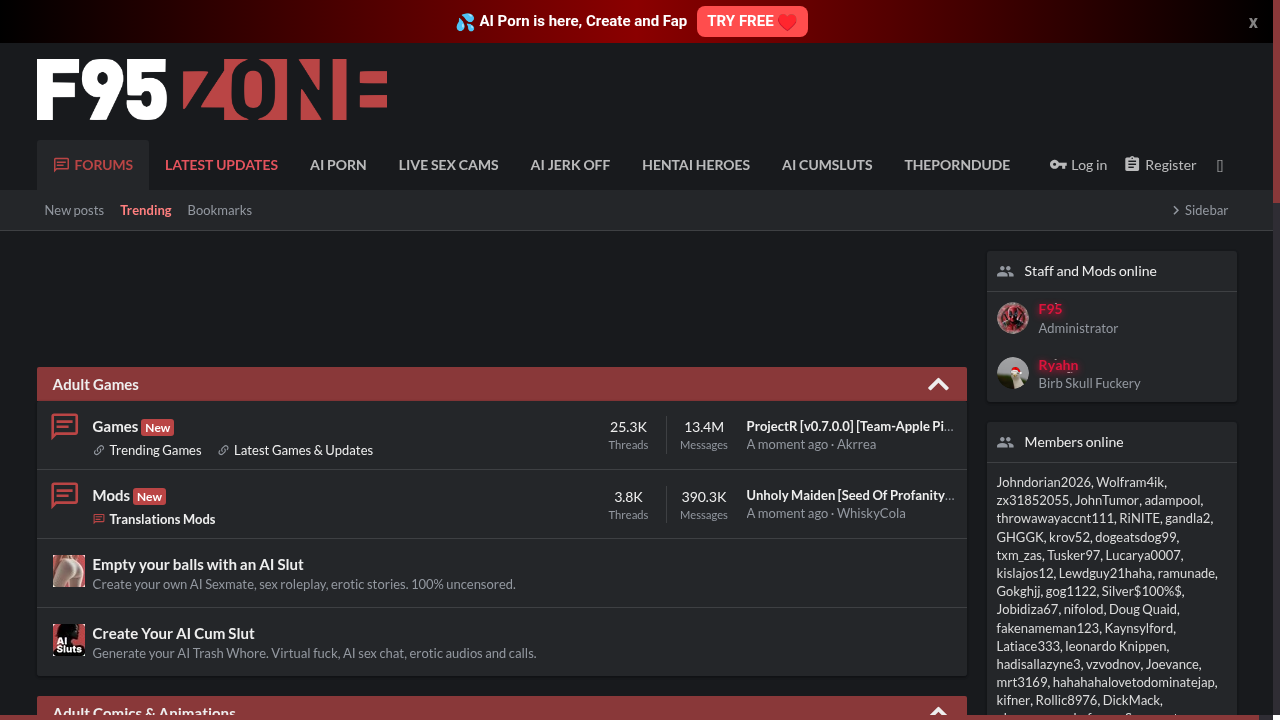Click the link icon beside Latest Games & Updates
The height and width of the screenshot is (720, 1280).
tap(224, 450)
